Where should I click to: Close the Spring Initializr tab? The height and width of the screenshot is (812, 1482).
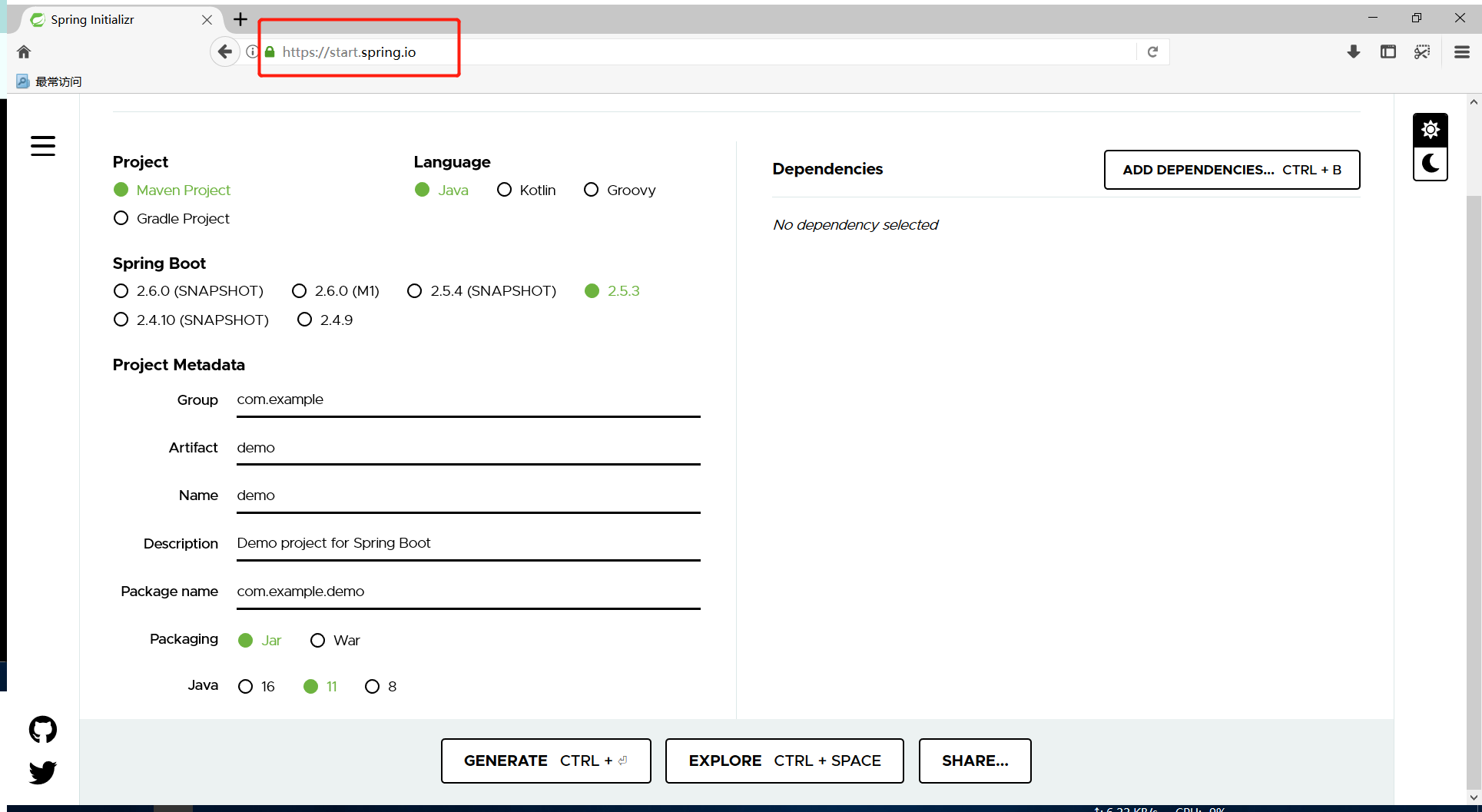[207, 20]
